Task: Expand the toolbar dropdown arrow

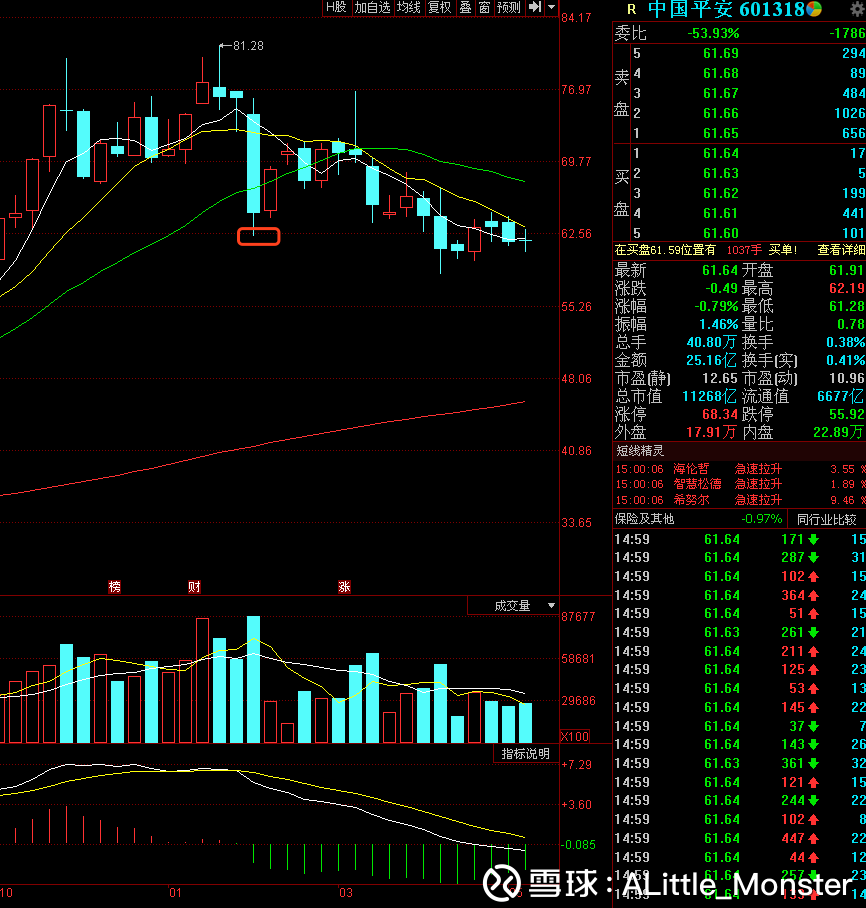Action: [551, 7]
